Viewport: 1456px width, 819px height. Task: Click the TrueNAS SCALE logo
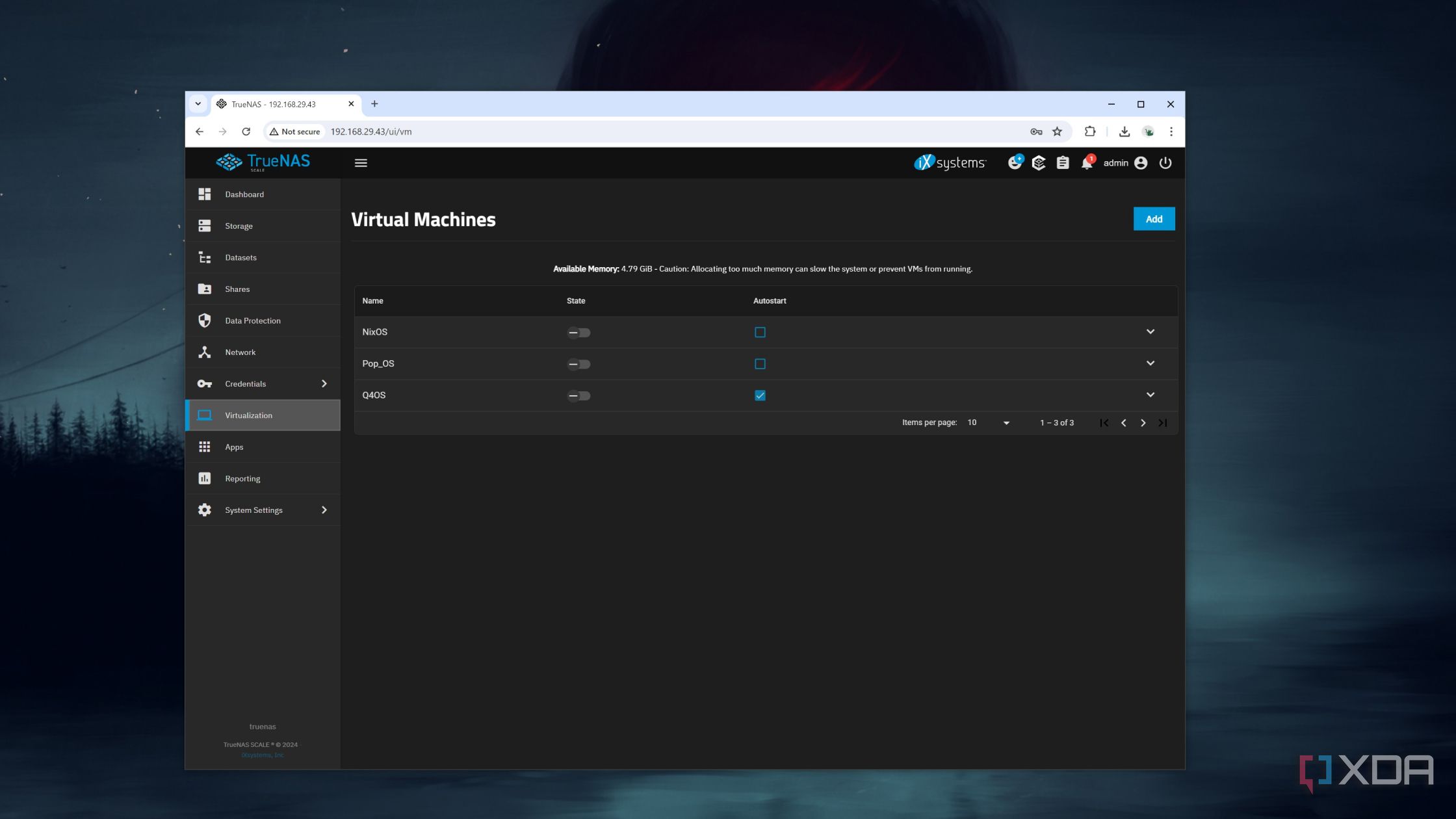pos(263,162)
